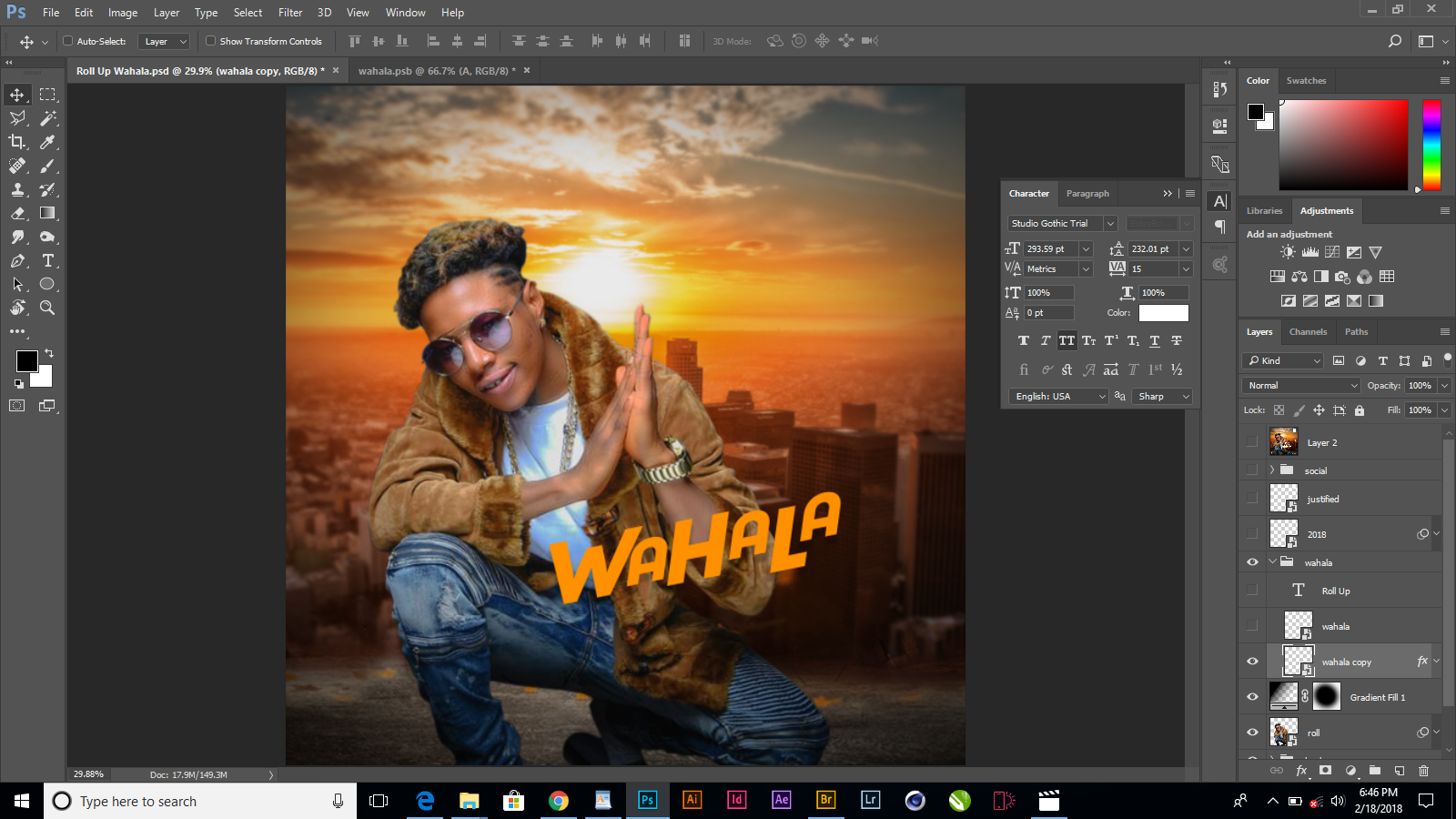Show the justified layer
Viewport: 1456px width, 819px height.
tap(1252, 499)
